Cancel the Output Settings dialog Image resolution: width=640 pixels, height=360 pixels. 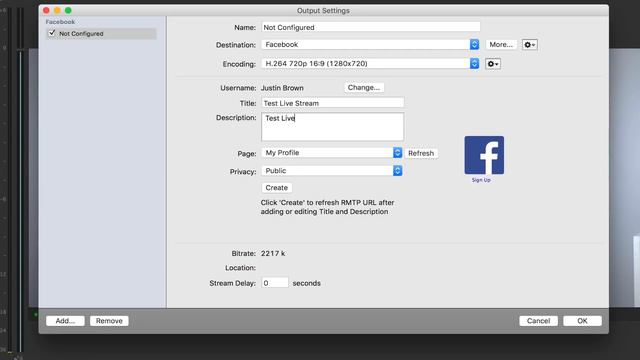(x=538, y=321)
